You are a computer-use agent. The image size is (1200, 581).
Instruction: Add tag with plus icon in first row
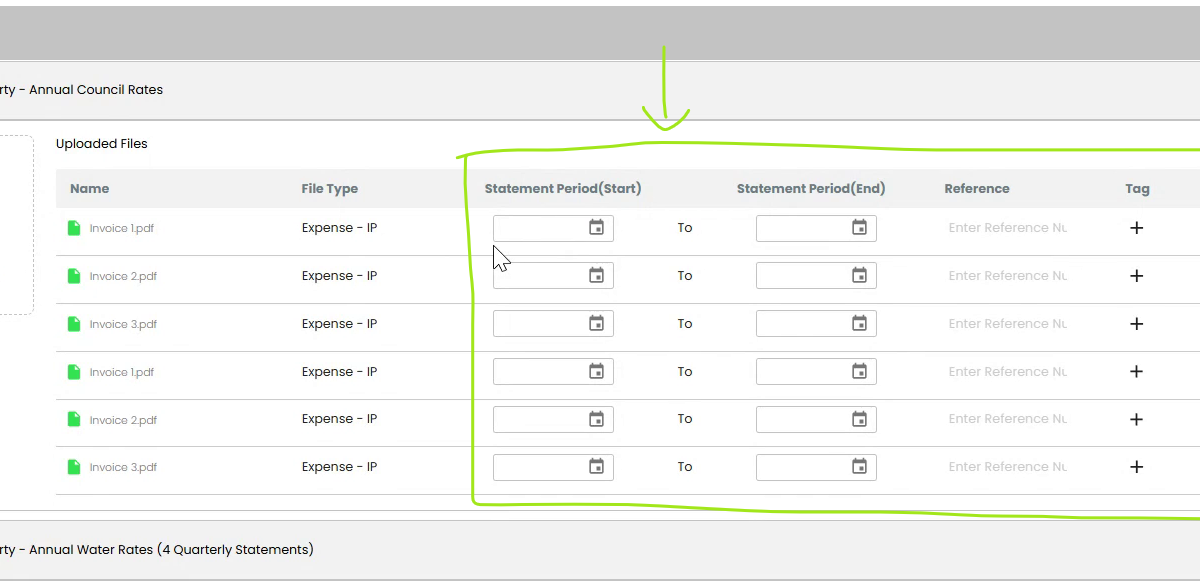coord(1136,228)
